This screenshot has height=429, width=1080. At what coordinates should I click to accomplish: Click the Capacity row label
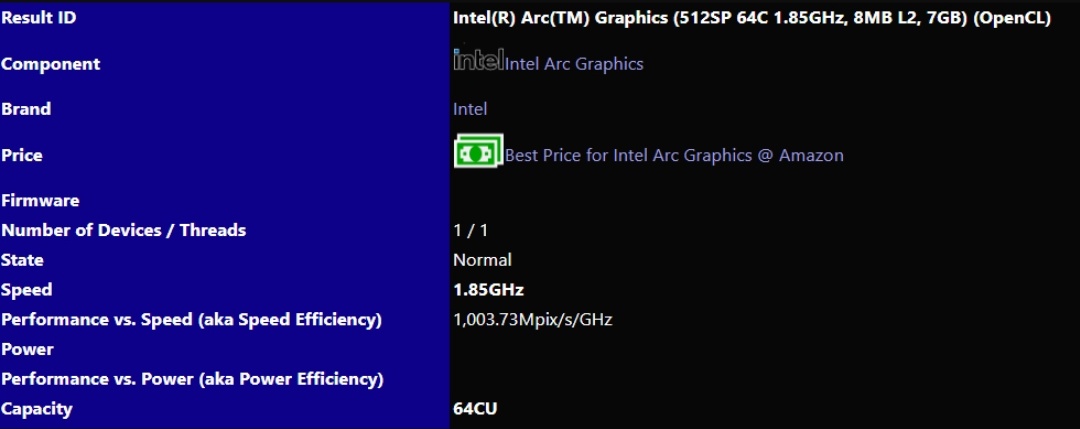36,409
